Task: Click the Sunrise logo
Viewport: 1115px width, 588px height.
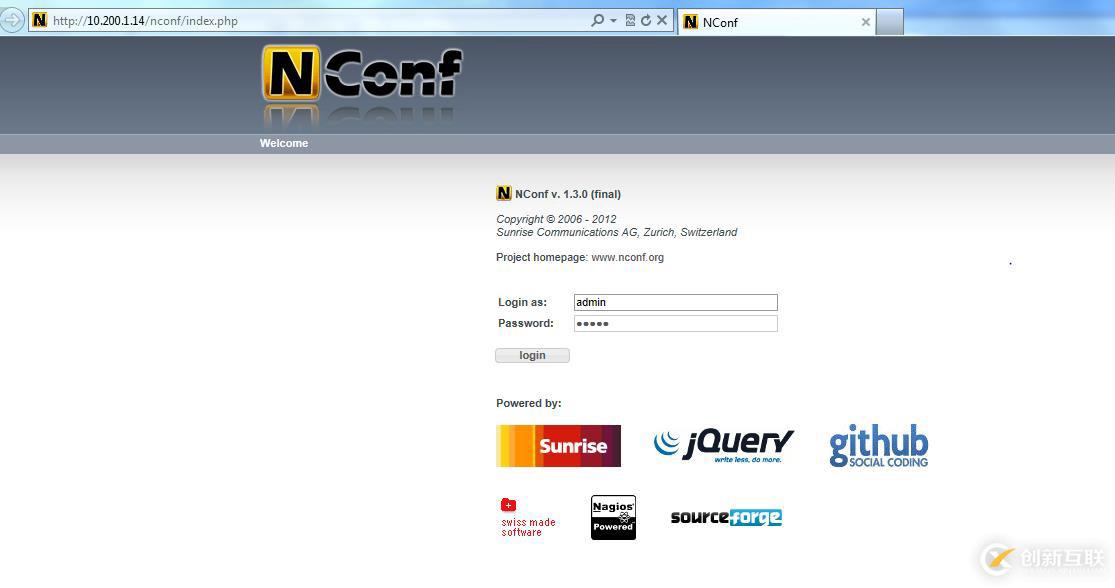Action: point(558,446)
